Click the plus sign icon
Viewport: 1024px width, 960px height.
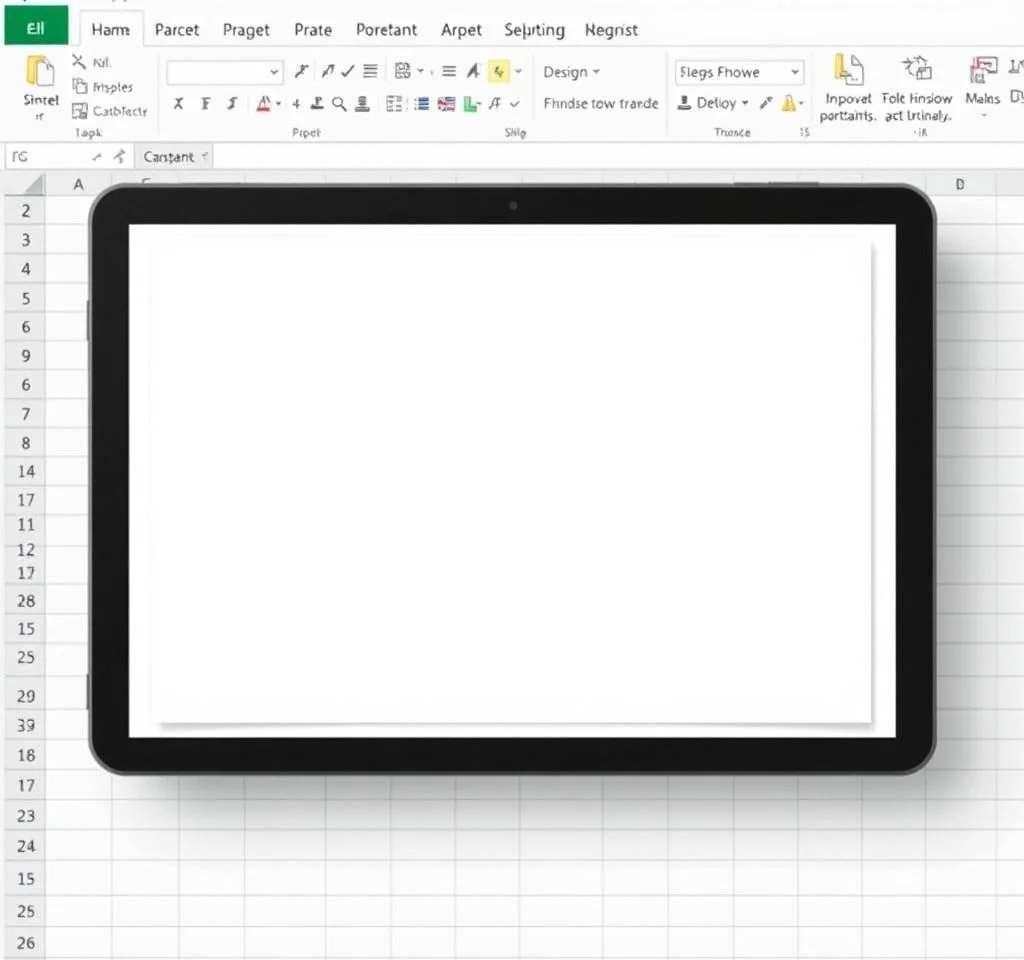click(296, 103)
